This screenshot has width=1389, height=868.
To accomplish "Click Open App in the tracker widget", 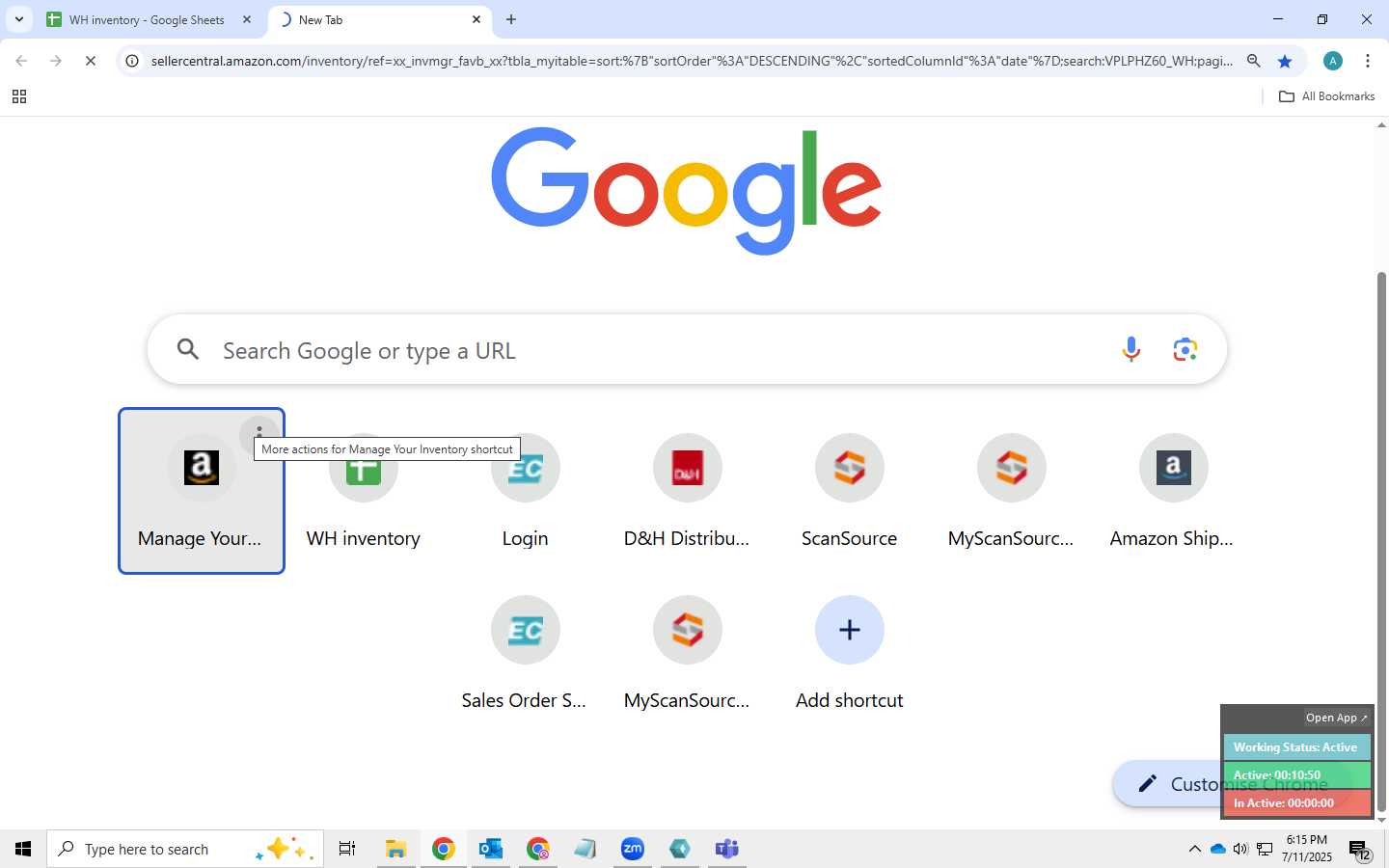I will tap(1336, 718).
